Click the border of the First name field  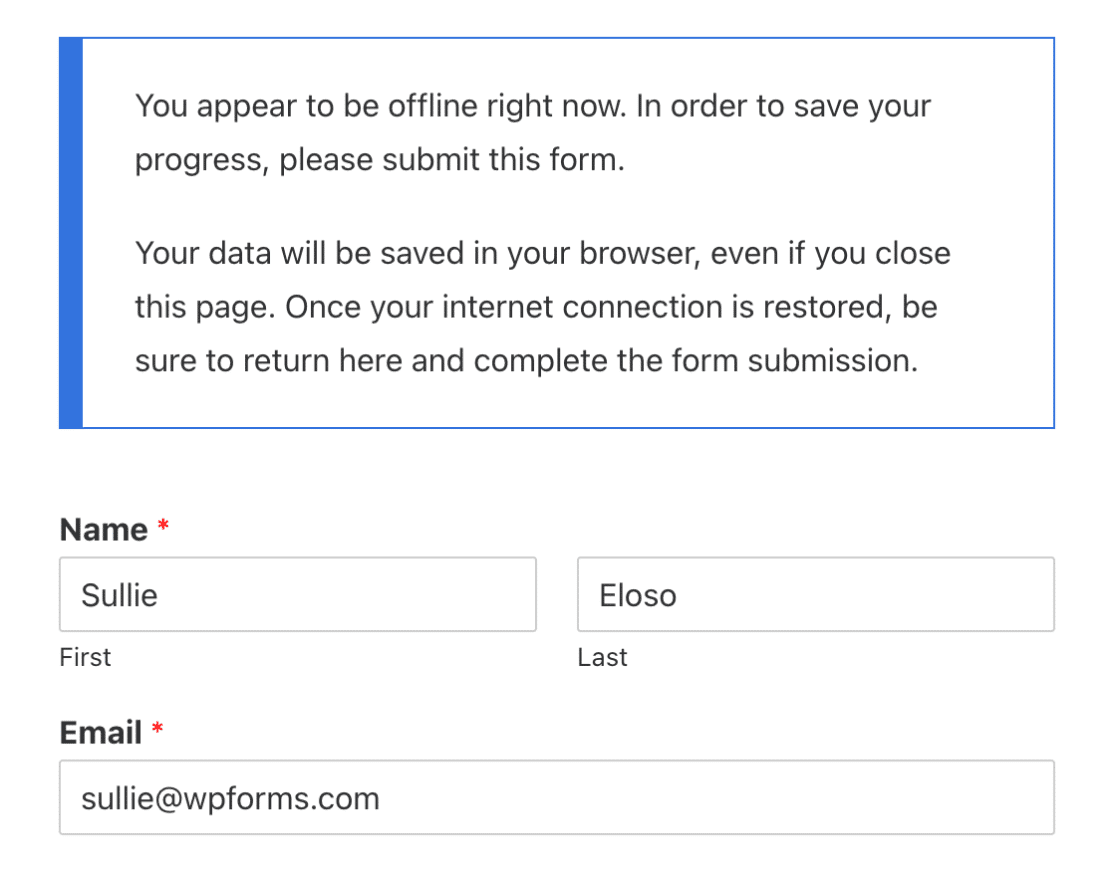click(297, 558)
